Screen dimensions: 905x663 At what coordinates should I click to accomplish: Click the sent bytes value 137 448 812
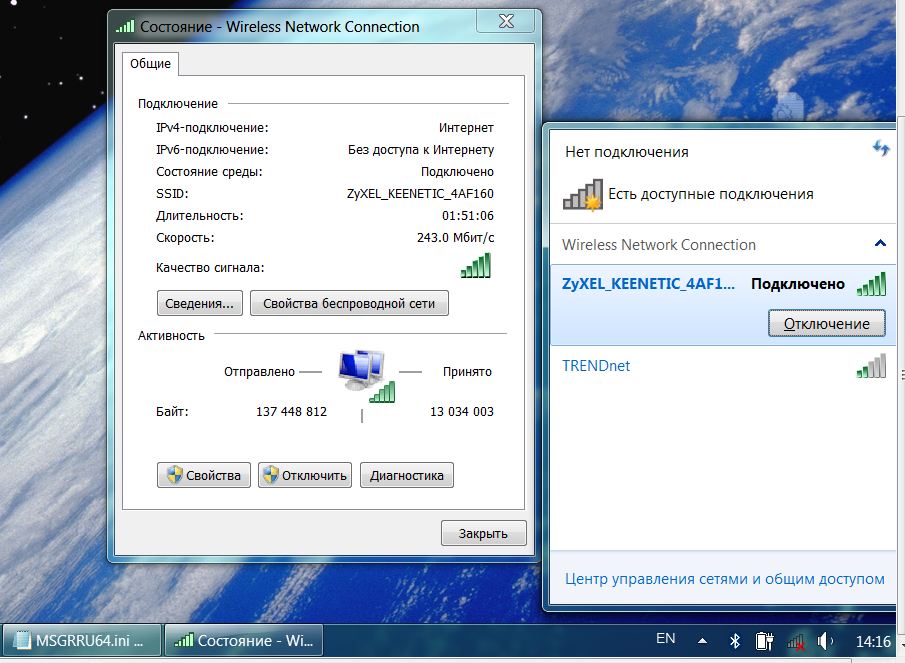coord(291,411)
